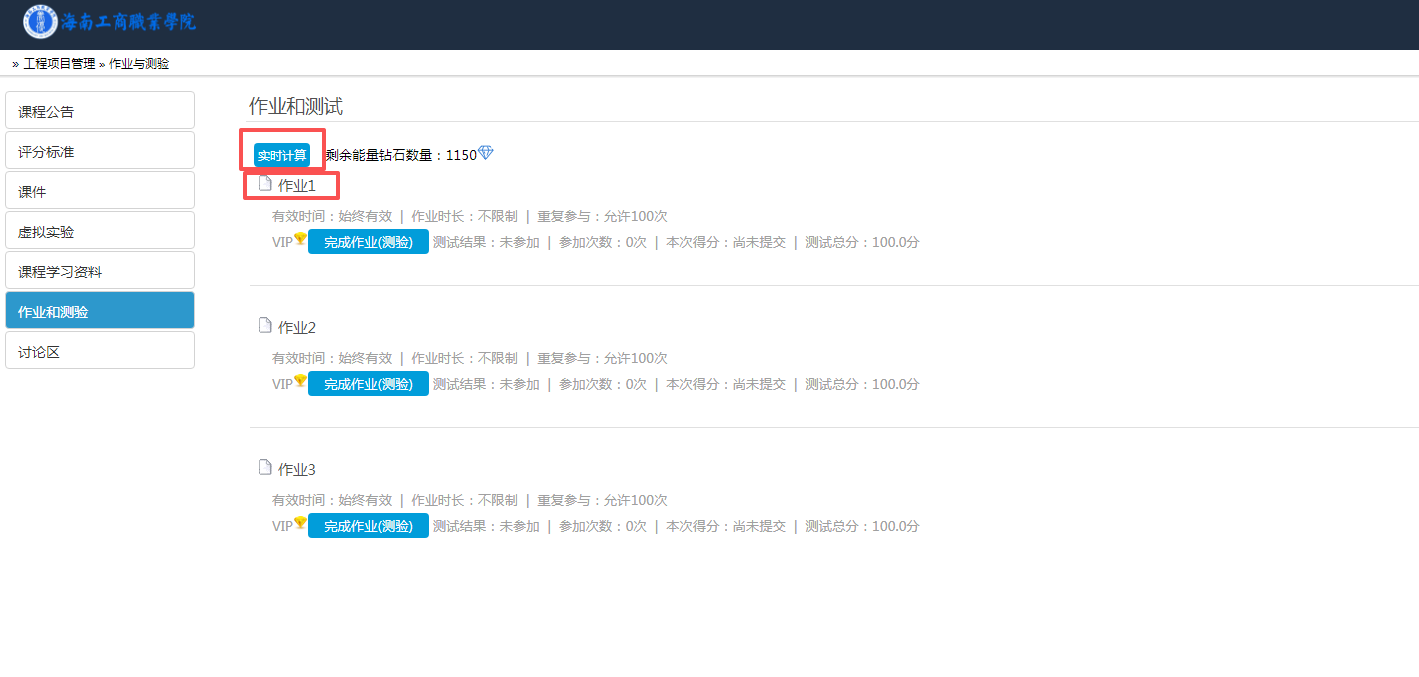The height and width of the screenshot is (677, 1419).
Task: Open the 讨论区 sidebar item
Action: pos(100,350)
